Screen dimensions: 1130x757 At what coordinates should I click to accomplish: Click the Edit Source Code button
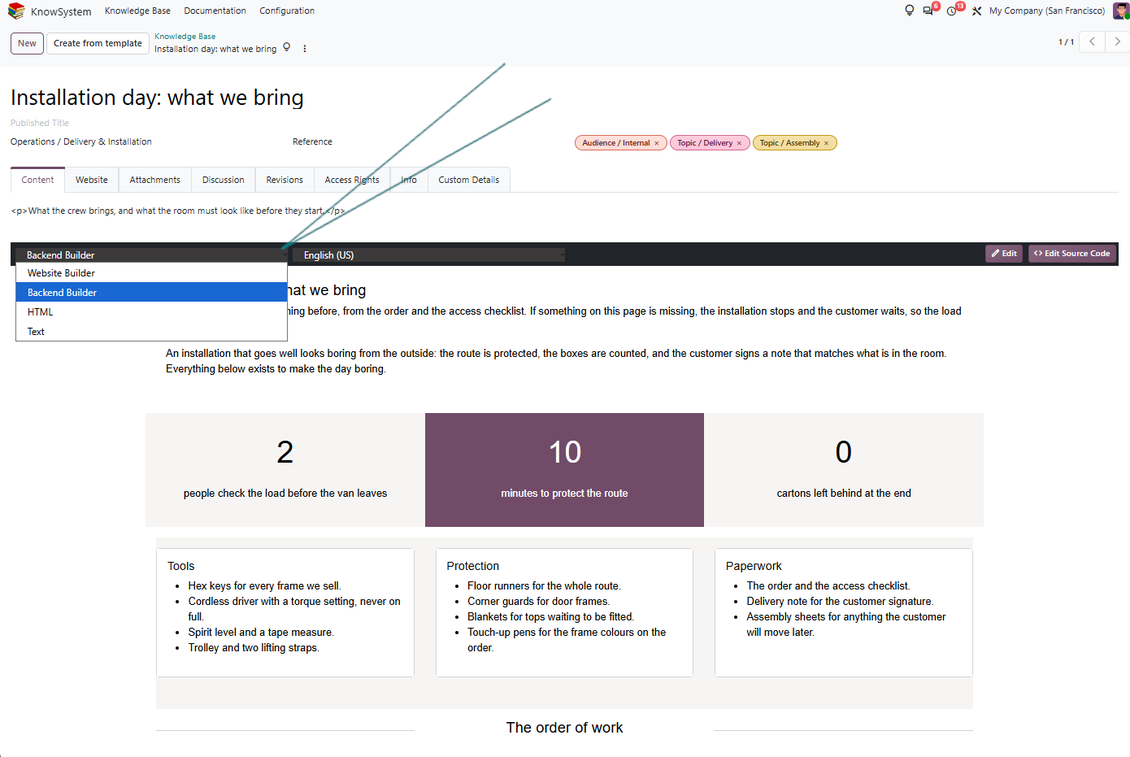tap(1072, 254)
